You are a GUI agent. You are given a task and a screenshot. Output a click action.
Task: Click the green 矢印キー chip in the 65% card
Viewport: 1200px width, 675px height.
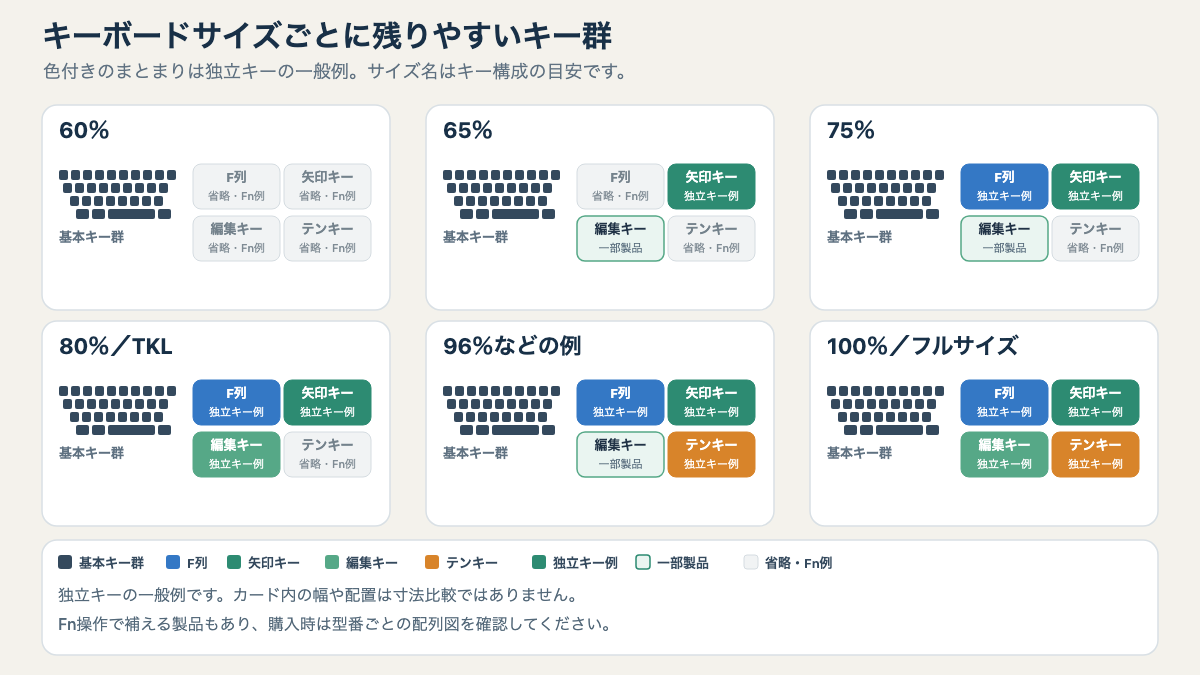(711, 186)
